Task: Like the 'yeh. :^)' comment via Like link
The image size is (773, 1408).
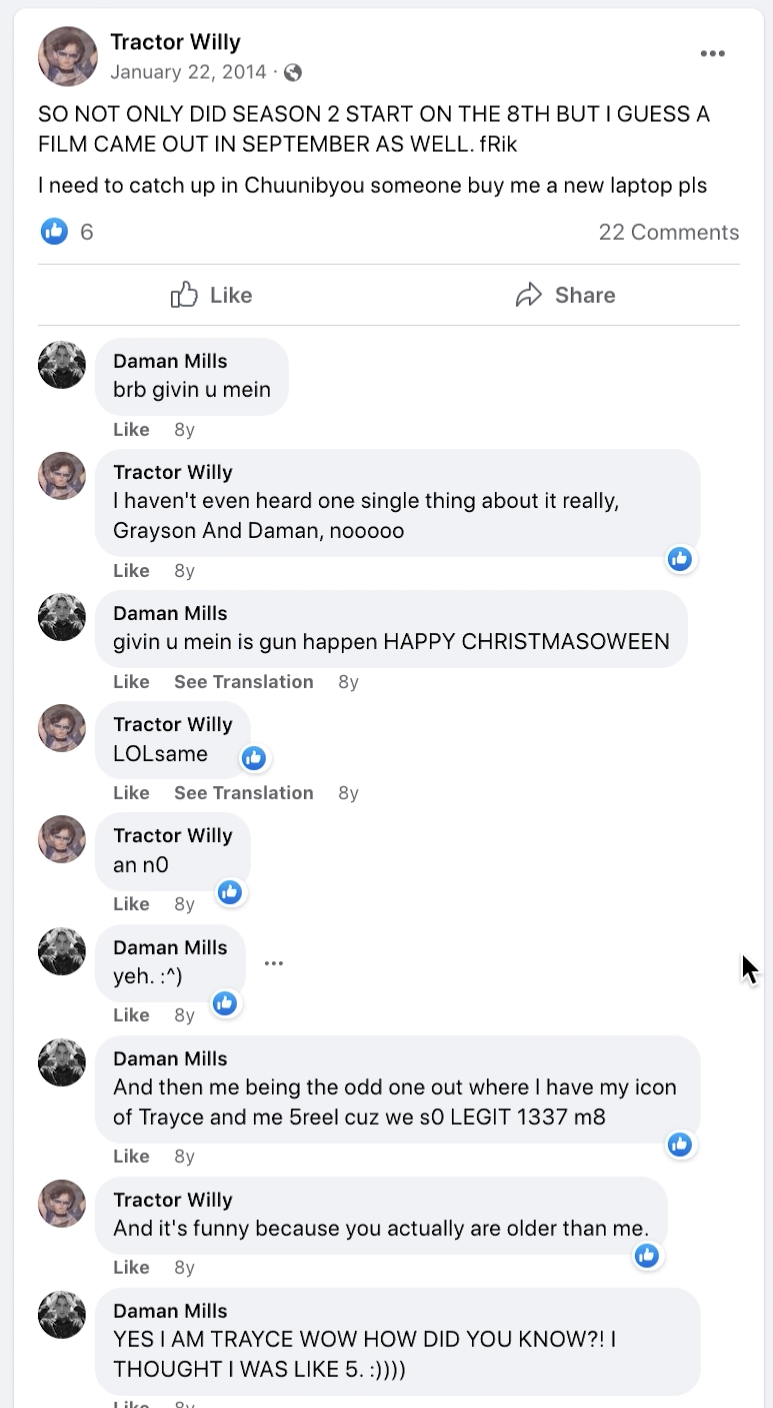Action: coord(131,1015)
